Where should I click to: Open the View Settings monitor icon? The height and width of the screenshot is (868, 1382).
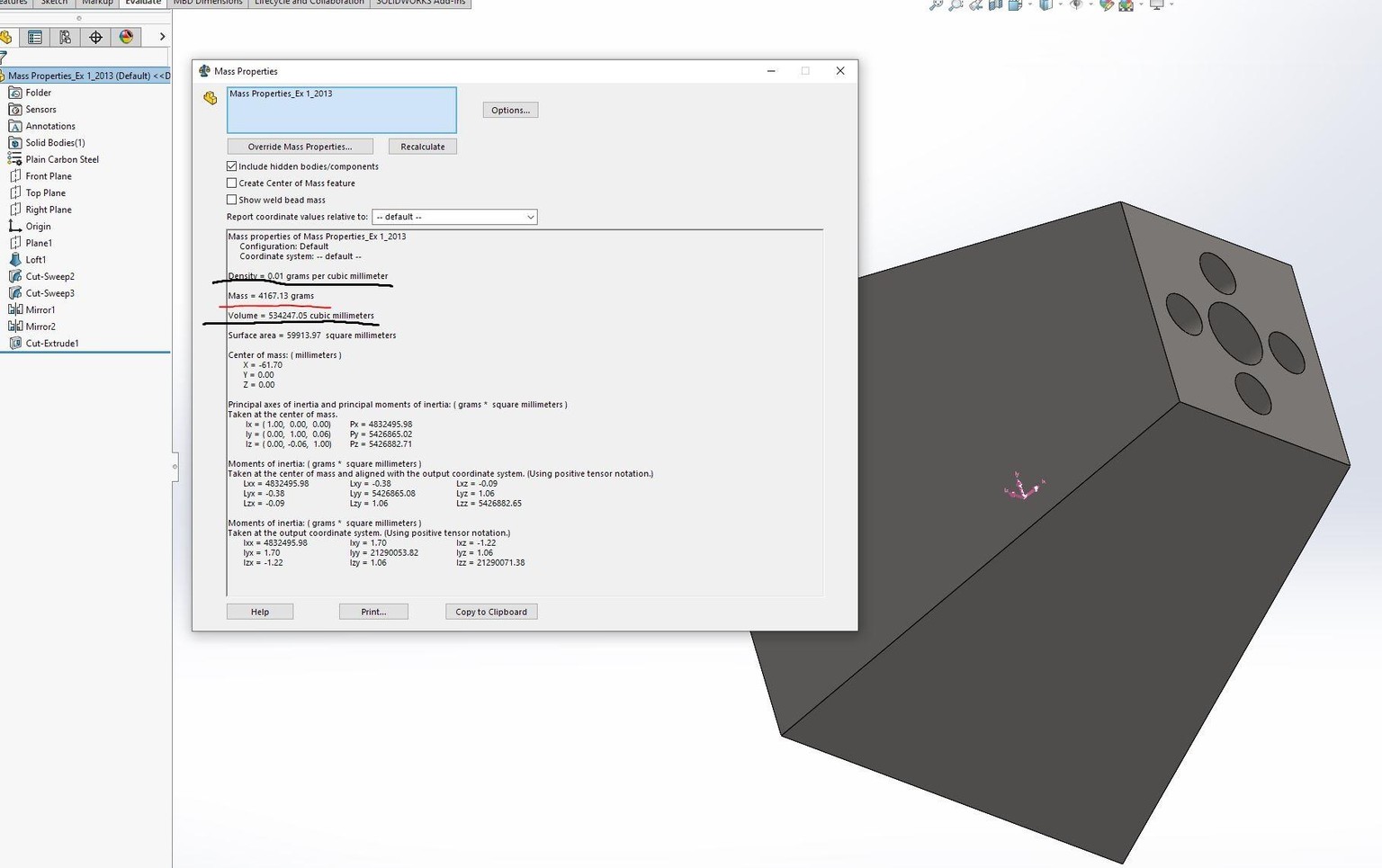pyautogui.click(x=1157, y=4)
